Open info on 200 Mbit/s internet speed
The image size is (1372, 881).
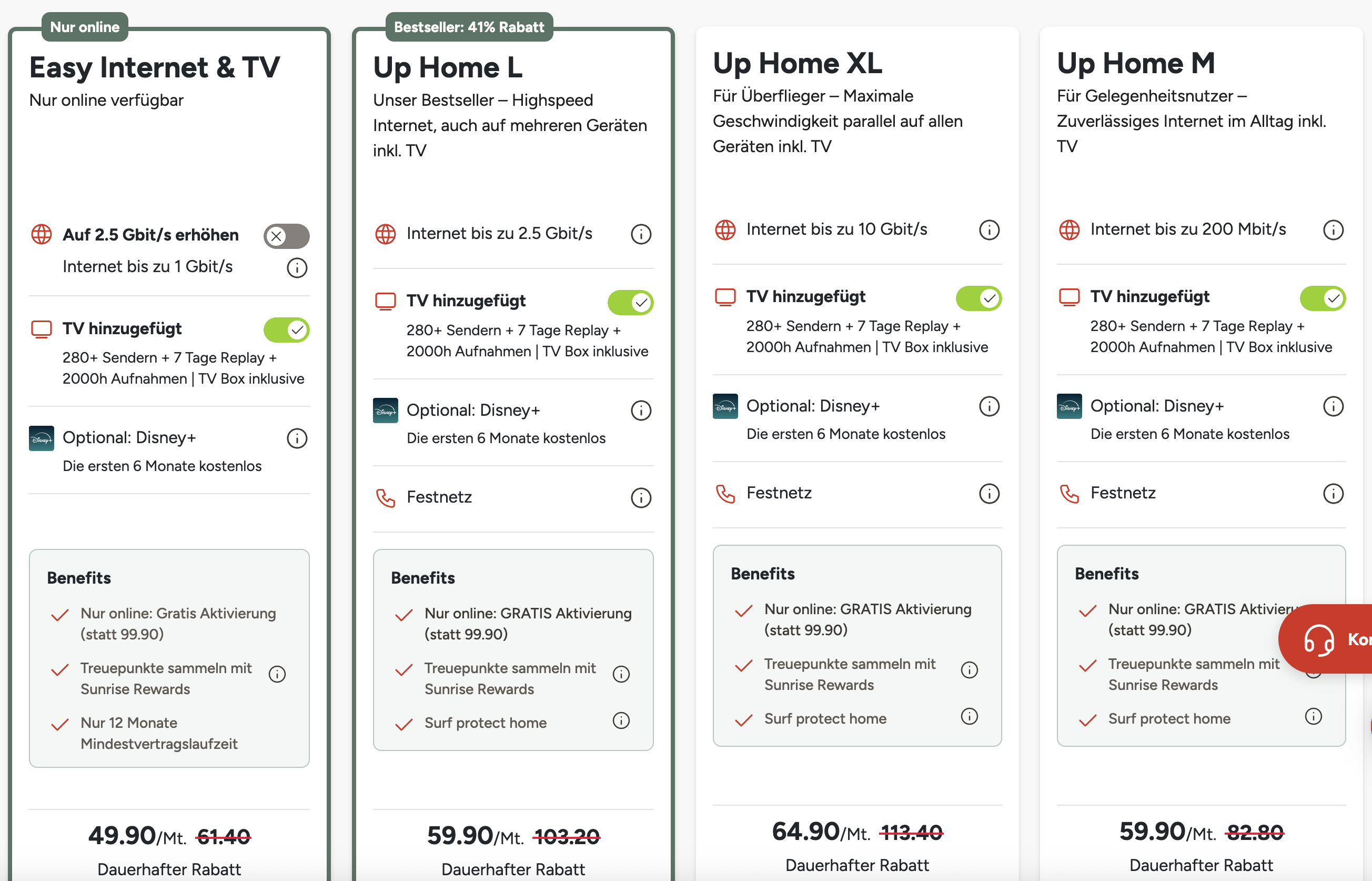point(1334,230)
